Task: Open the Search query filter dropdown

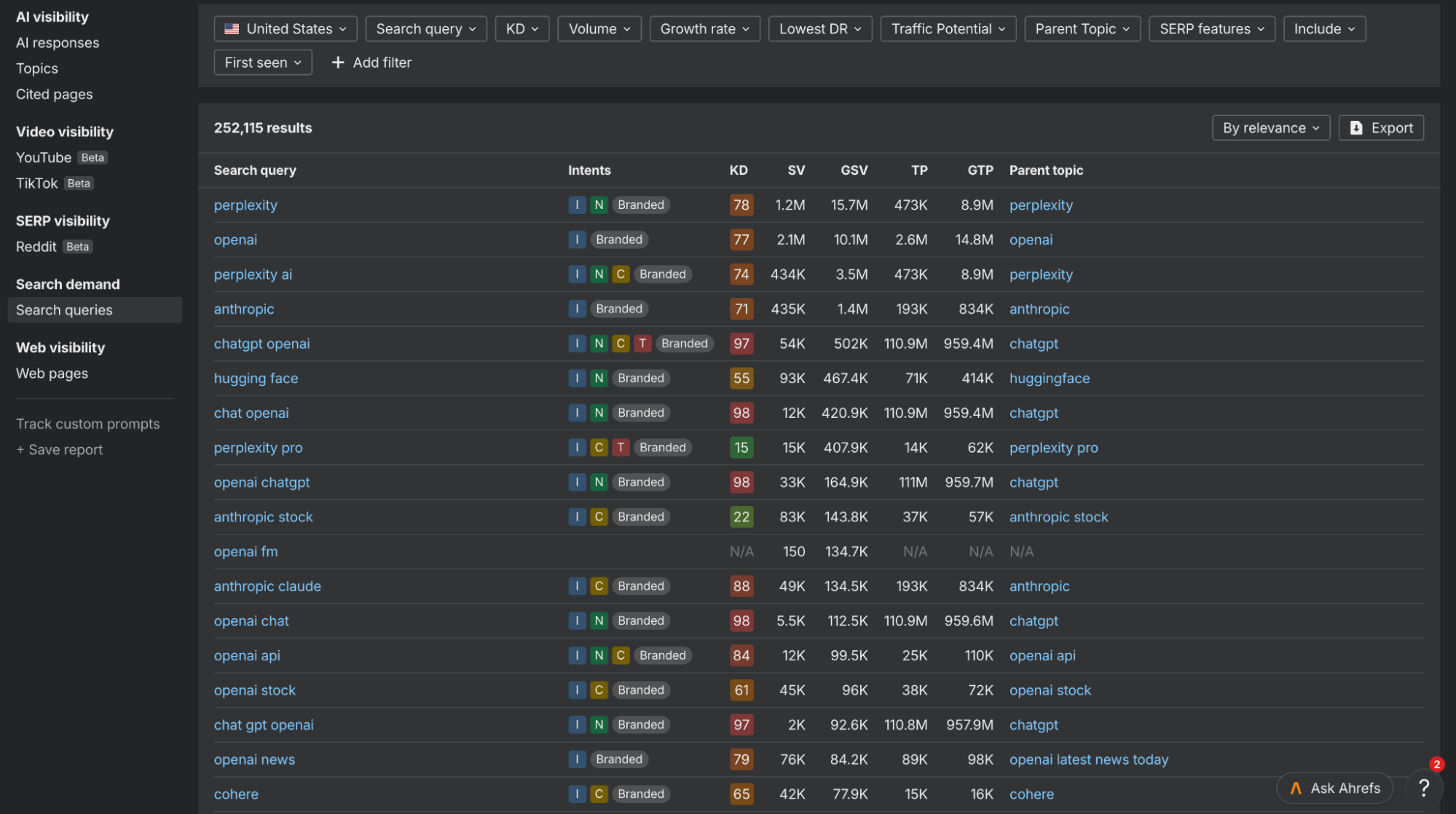Action: 426,29
